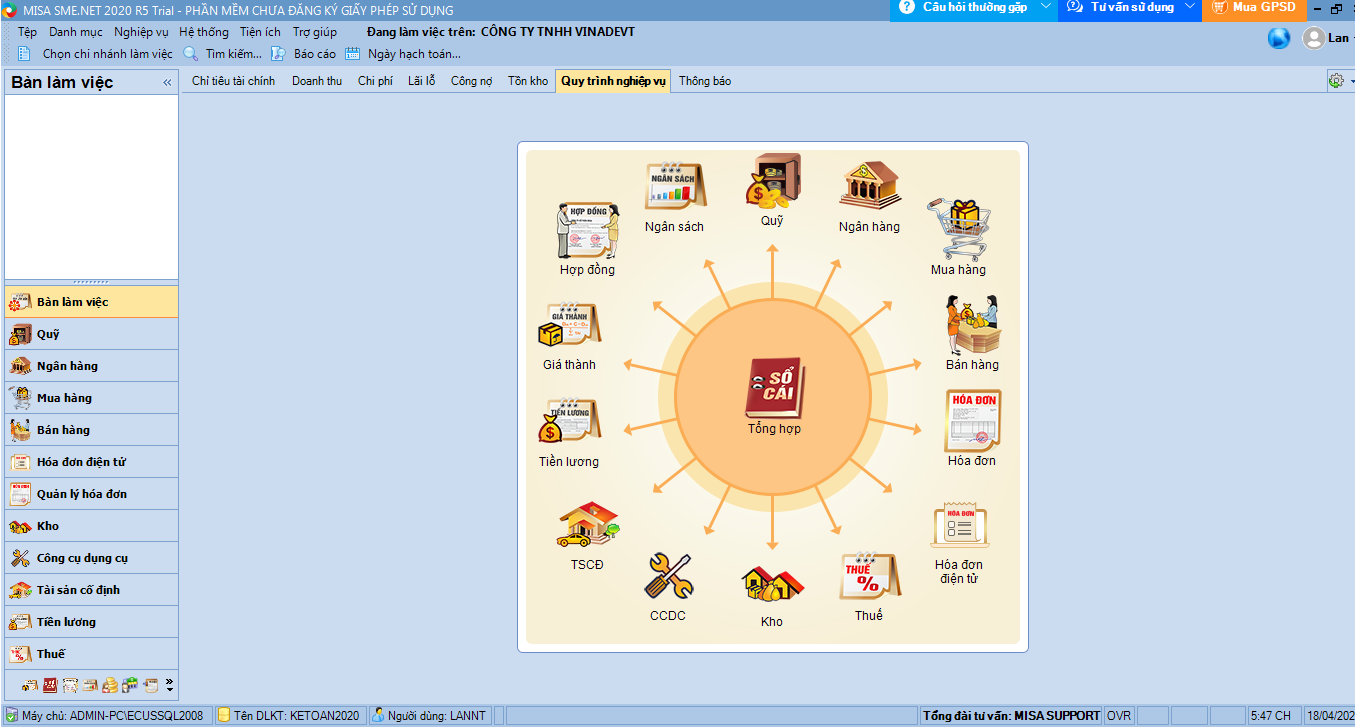Screen dimensions: 1355x727
Task: Select Kho in left sidebar
Action: click(91, 526)
